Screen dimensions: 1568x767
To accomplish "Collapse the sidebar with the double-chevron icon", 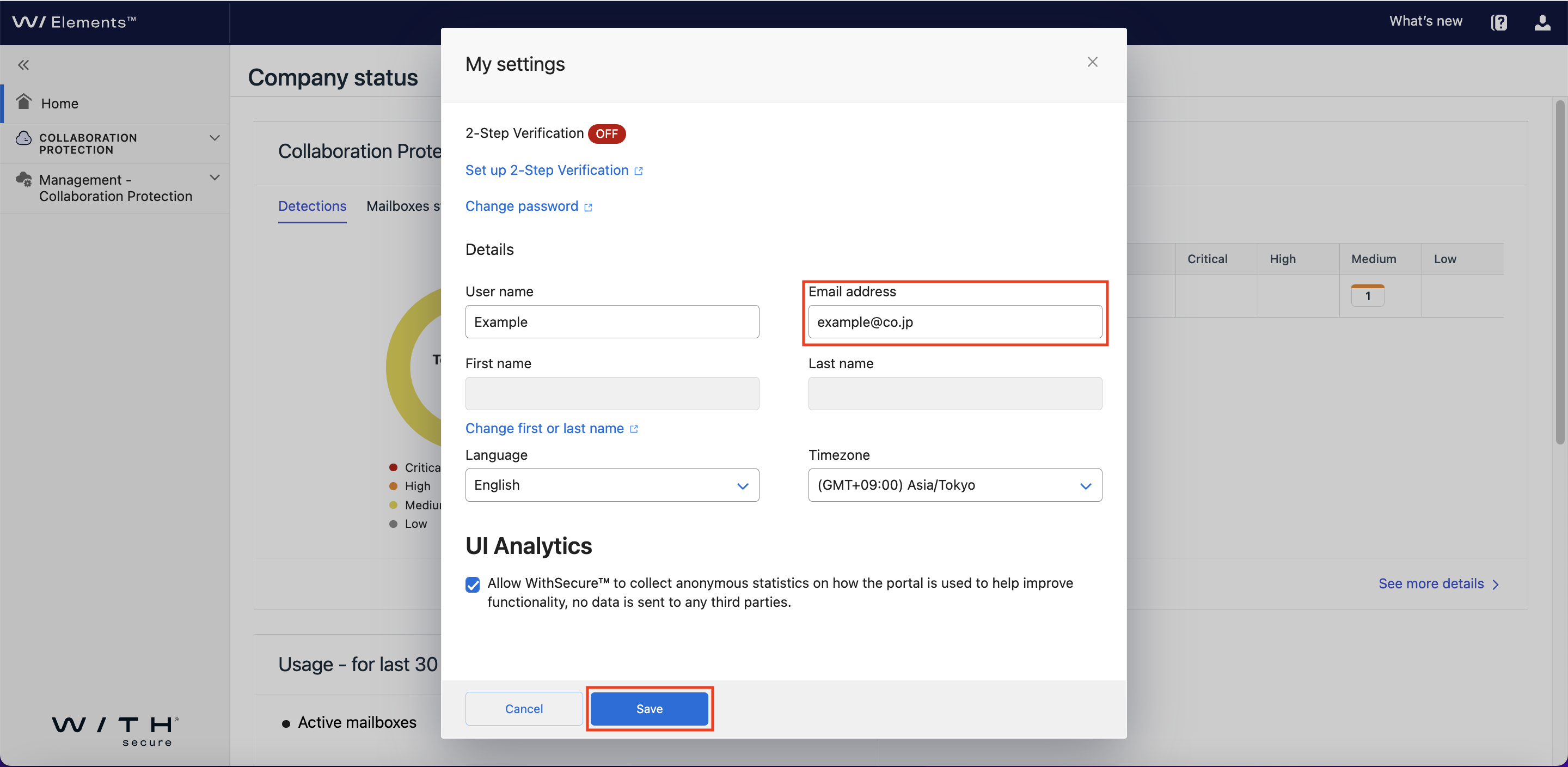I will (x=23, y=65).
